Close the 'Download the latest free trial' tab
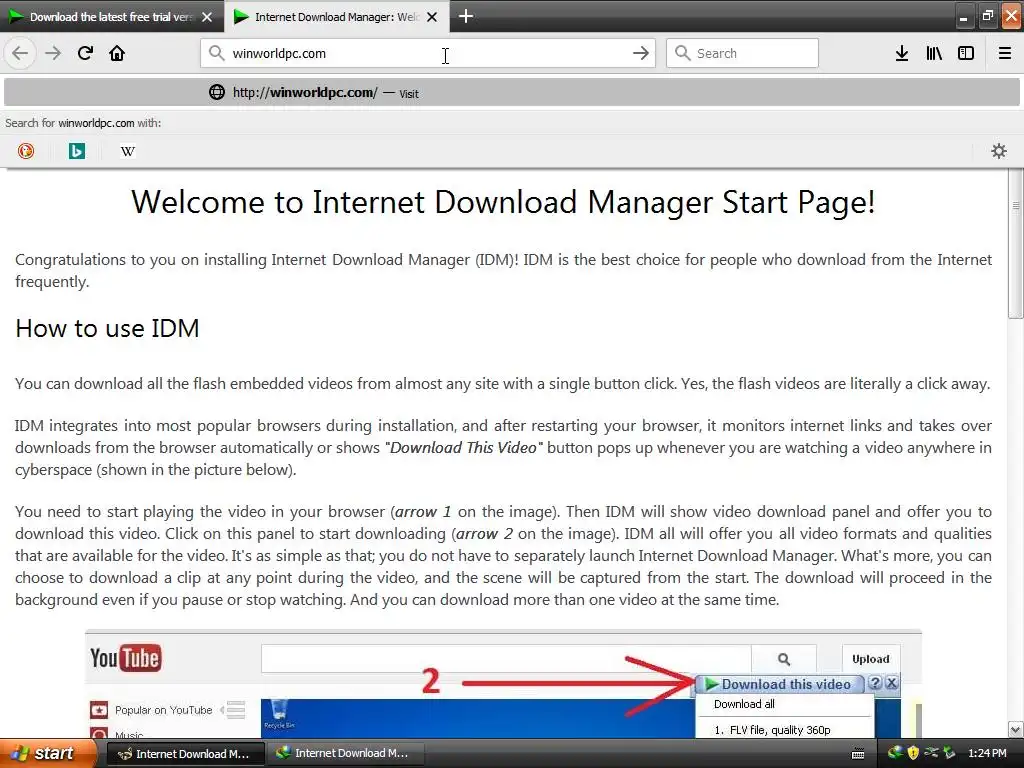Screen dimensions: 1024x768 [207, 17]
